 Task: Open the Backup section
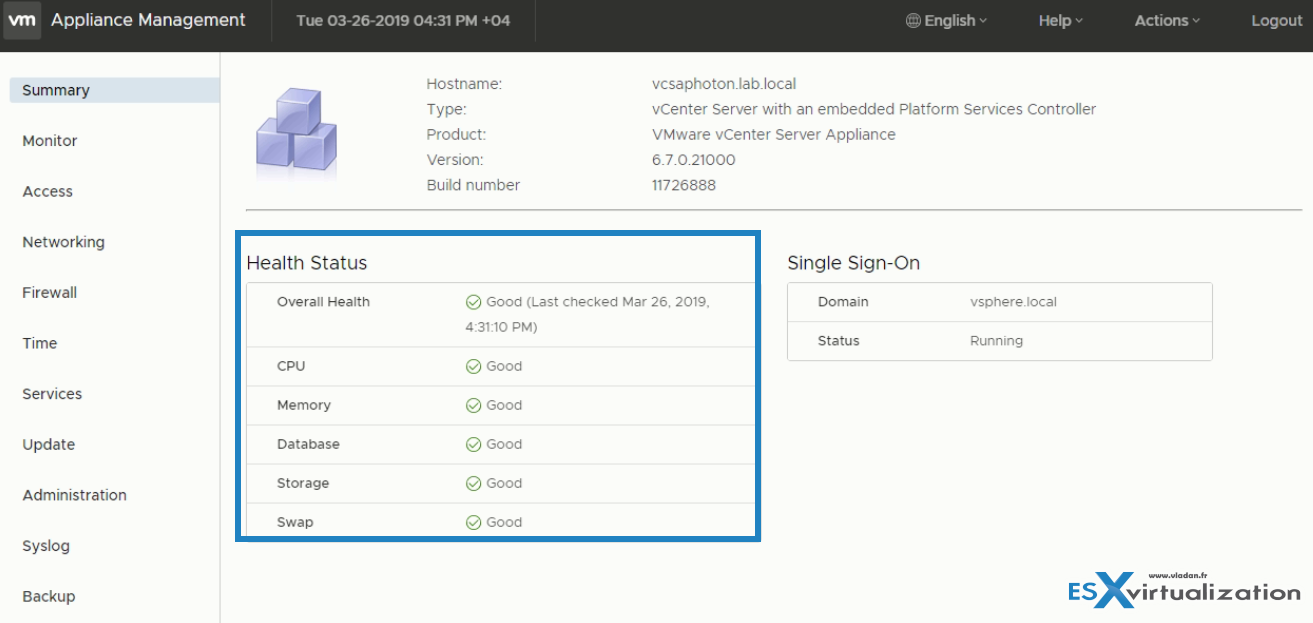pyautogui.click(x=48, y=596)
